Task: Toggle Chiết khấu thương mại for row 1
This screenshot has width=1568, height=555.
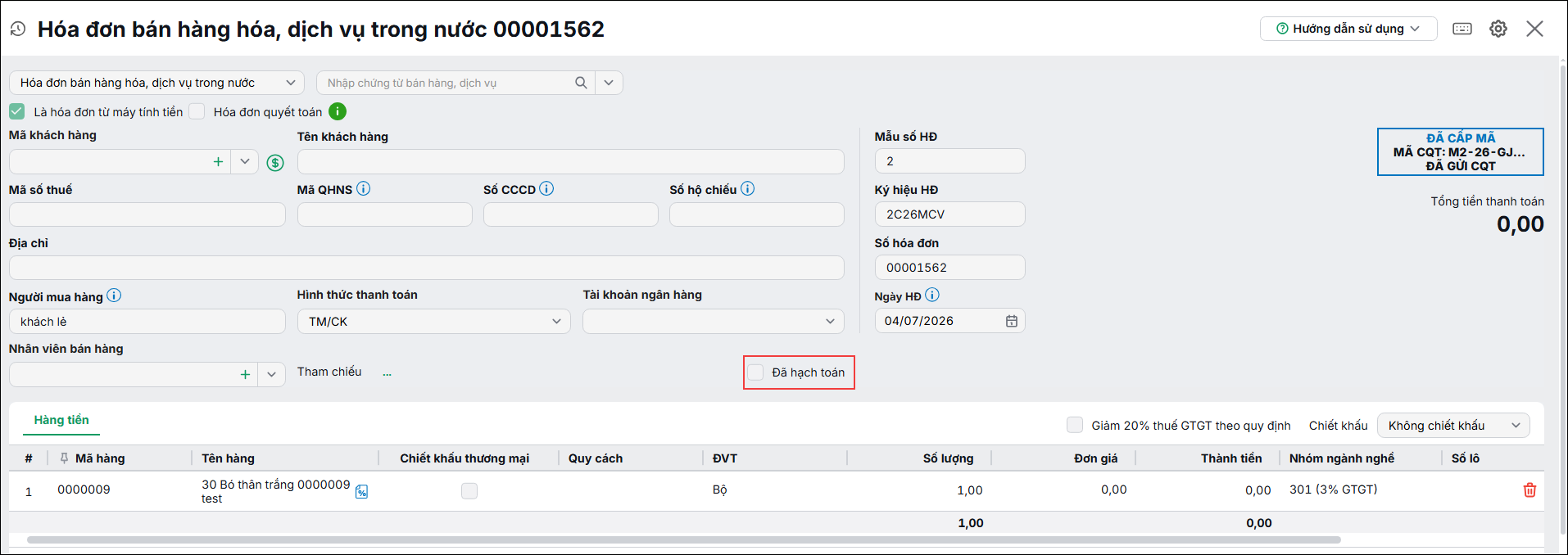Action: point(469,490)
